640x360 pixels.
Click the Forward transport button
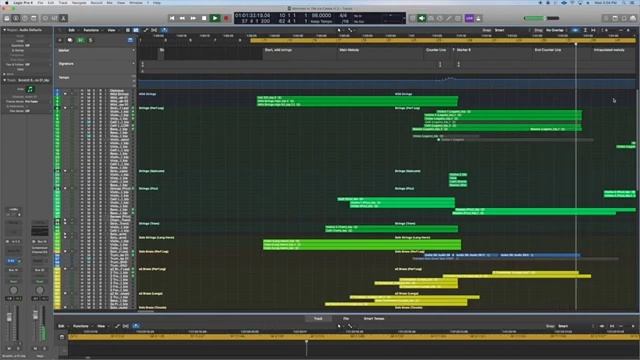(193, 18)
